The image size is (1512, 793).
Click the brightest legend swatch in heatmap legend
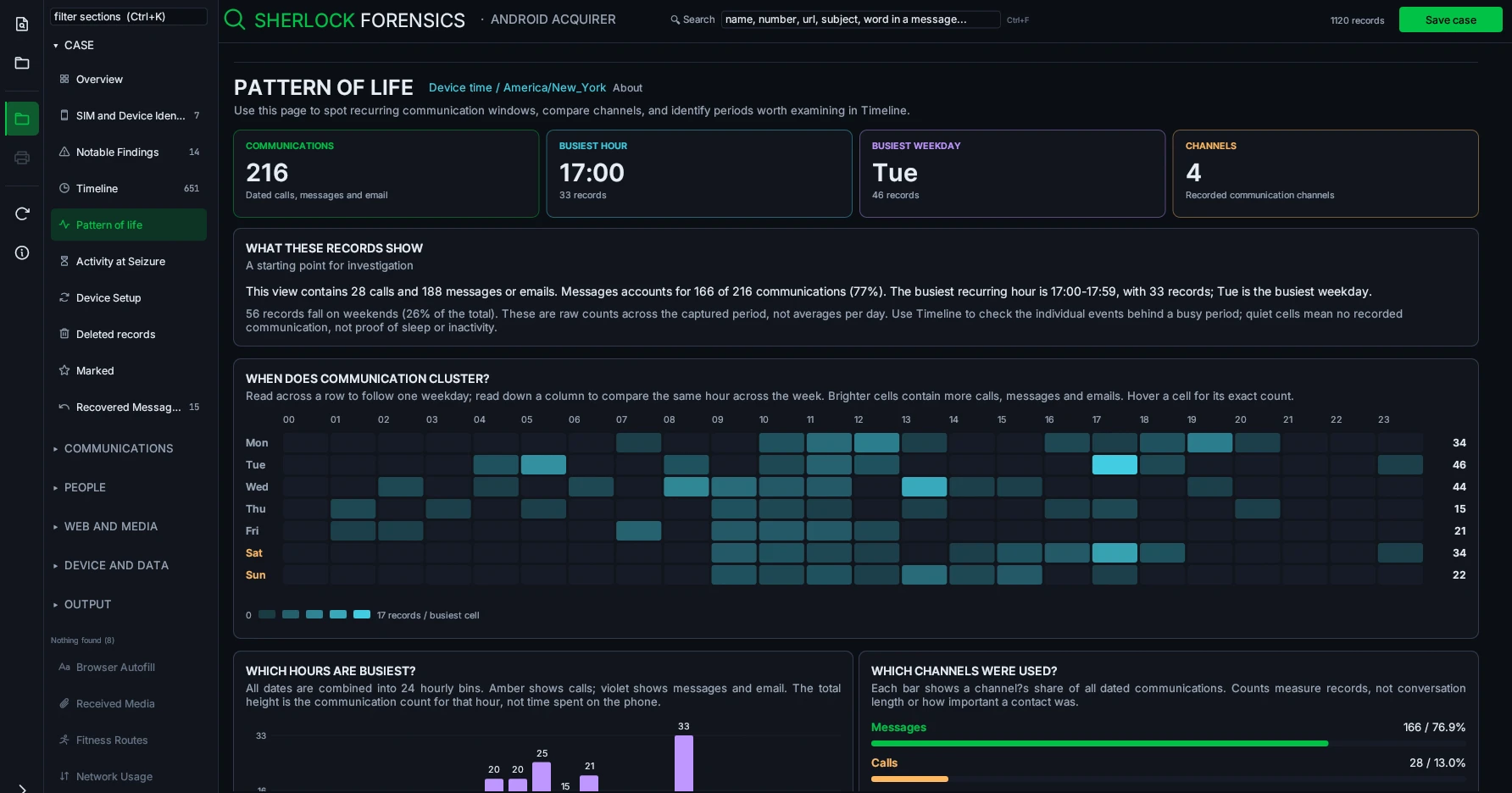[x=362, y=614]
